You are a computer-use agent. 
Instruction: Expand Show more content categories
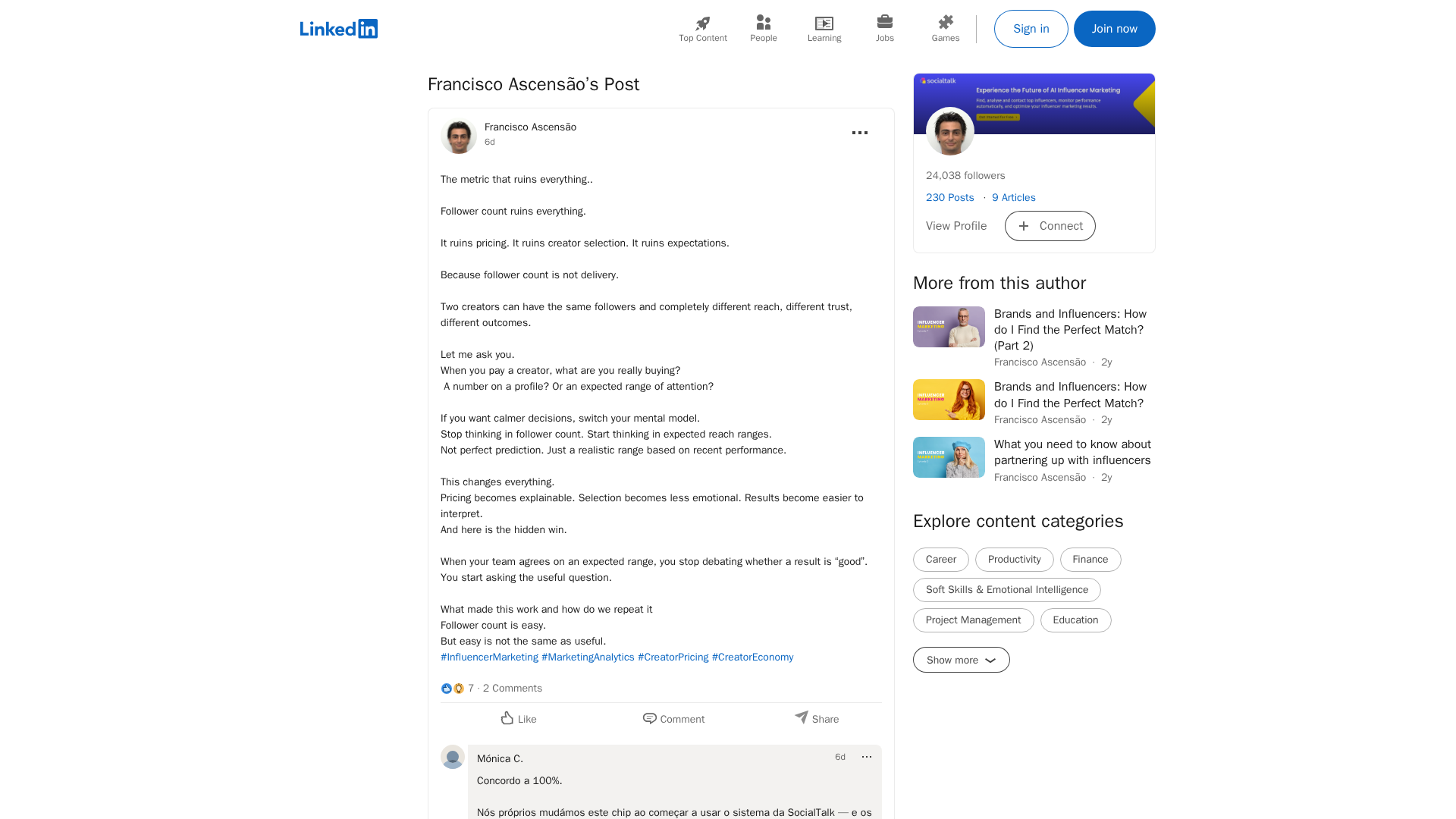pyautogui.click(x=961, y=660)
